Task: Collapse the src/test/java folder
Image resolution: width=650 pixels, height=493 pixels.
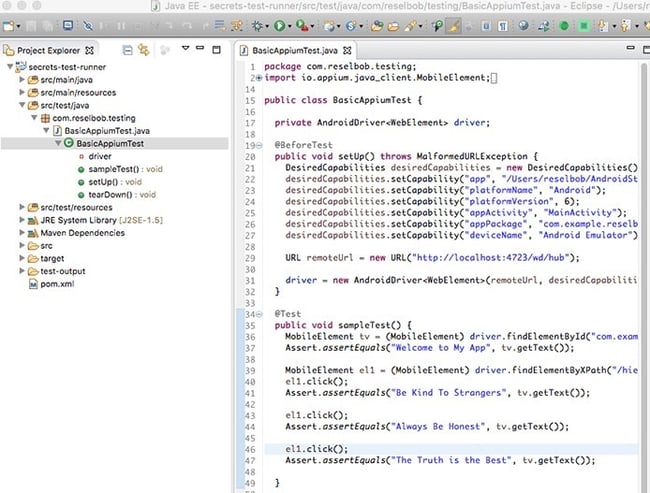Action: point(22,105)
